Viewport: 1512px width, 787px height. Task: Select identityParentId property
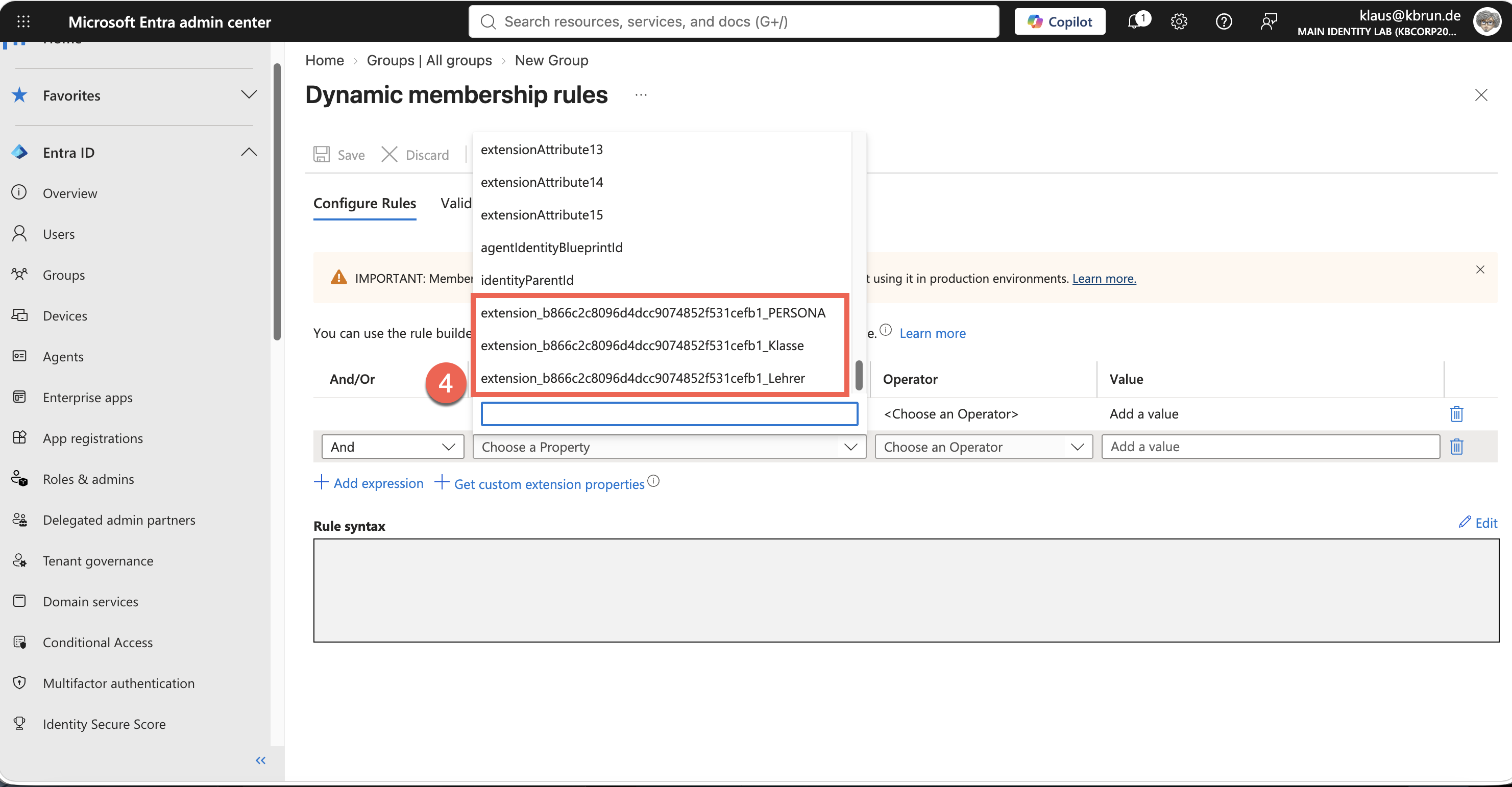tap(662, 280)
